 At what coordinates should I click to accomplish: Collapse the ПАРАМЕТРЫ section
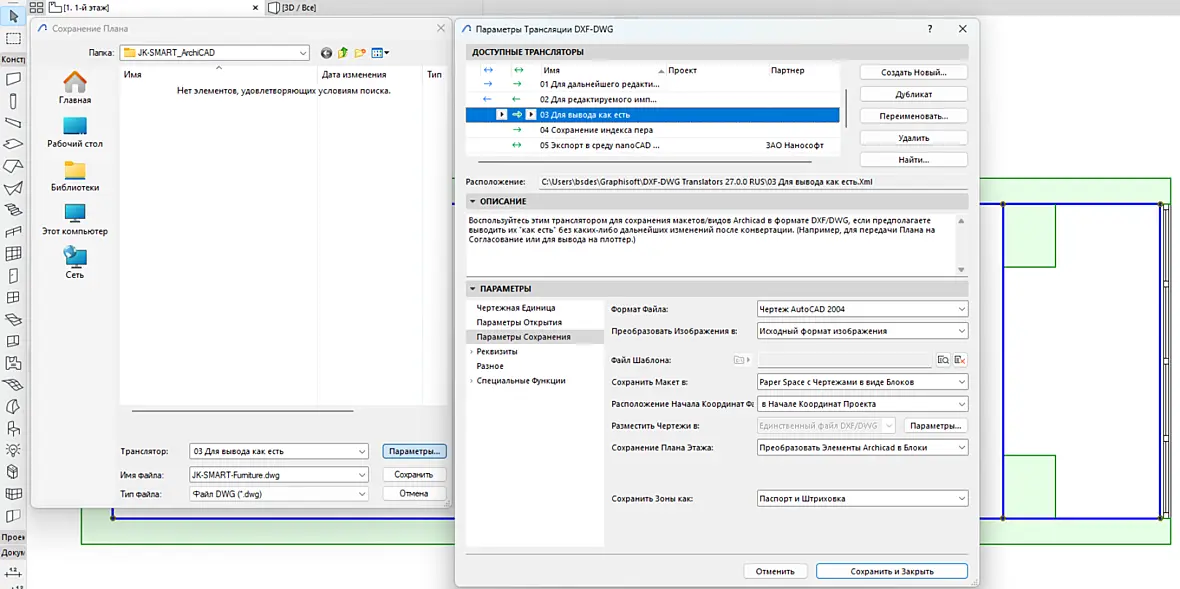point(473,289)
